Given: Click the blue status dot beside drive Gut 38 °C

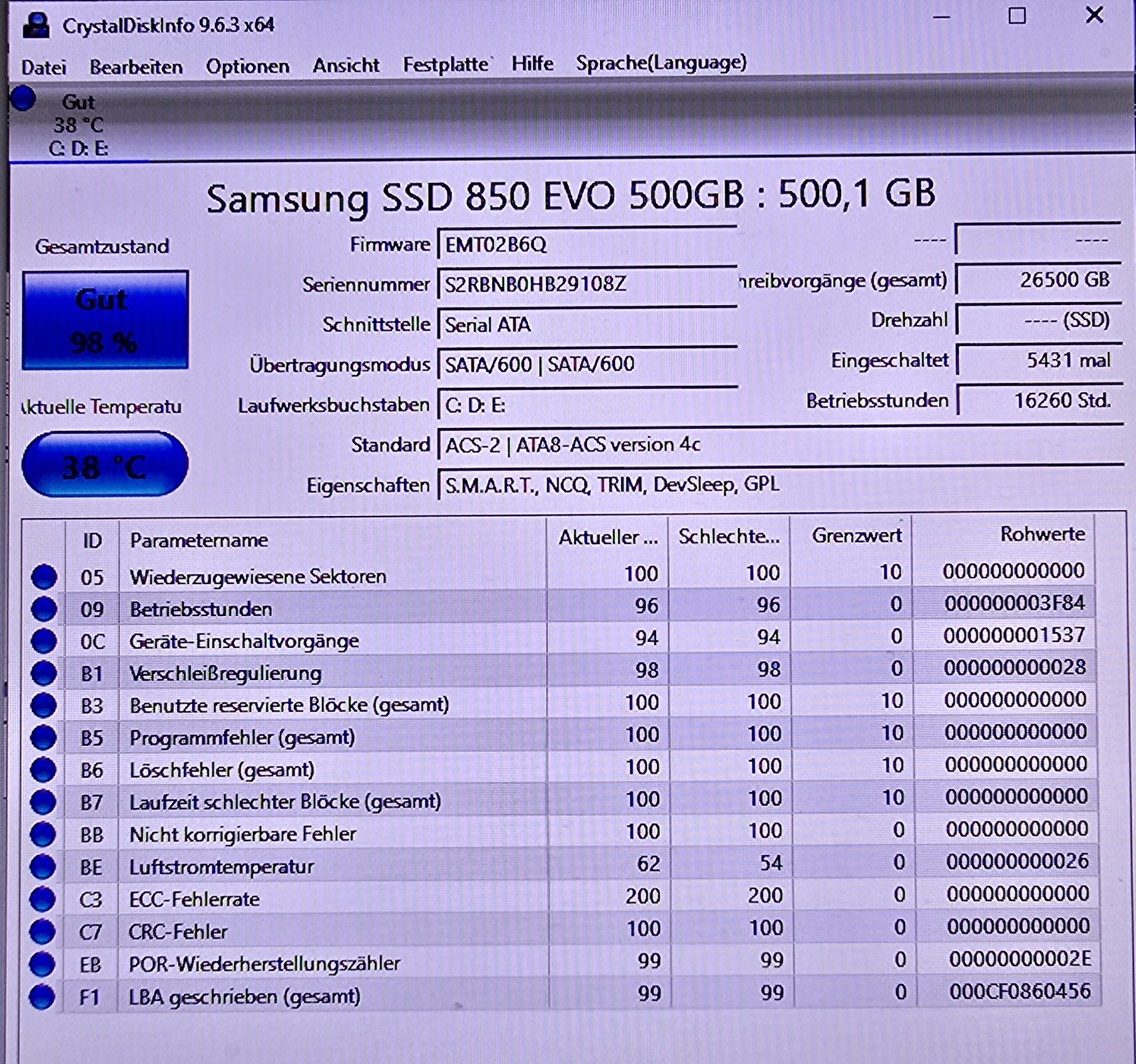Looking at the screenshot, I should tap(23, 98).
